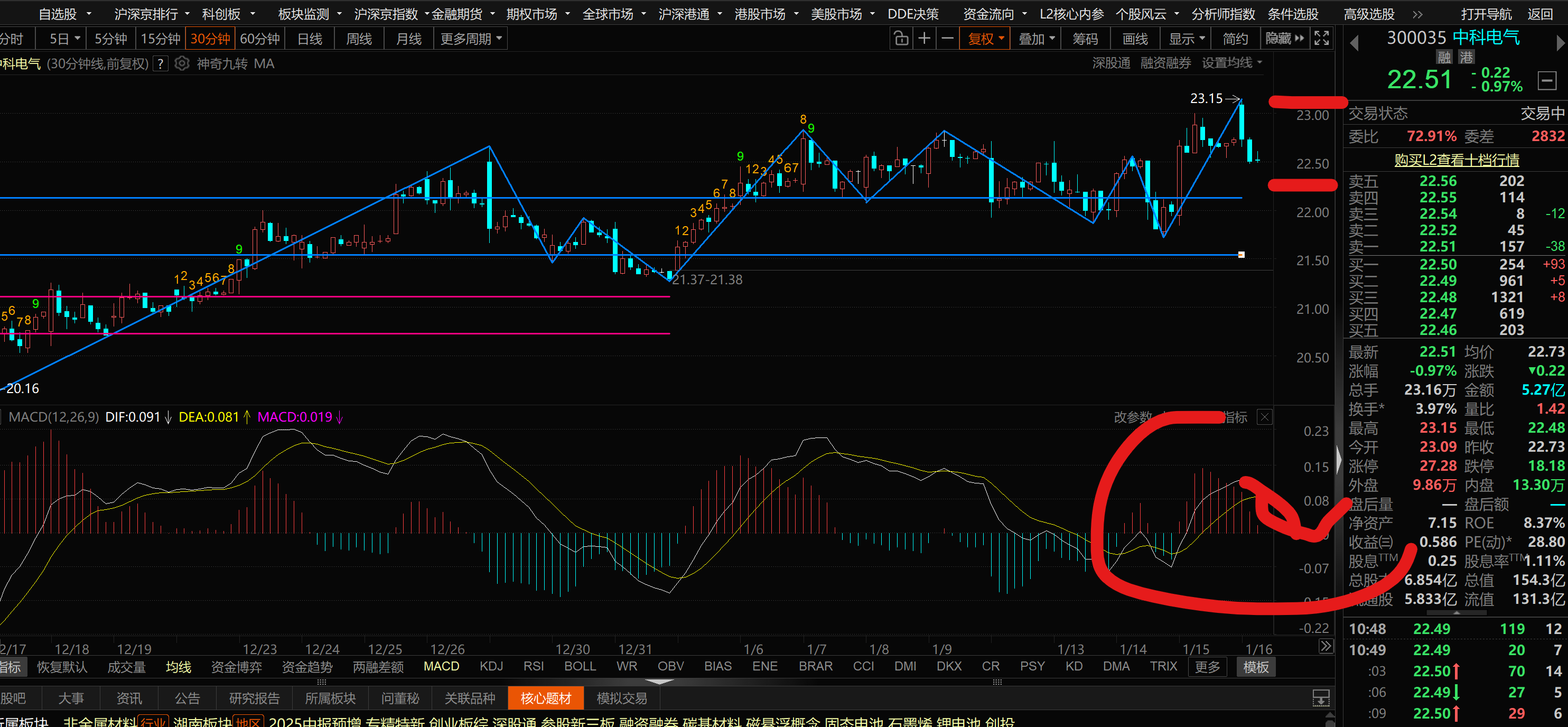Zoom out chart with minus icon
1568x727 pixels.
click(x=947, y=39)
